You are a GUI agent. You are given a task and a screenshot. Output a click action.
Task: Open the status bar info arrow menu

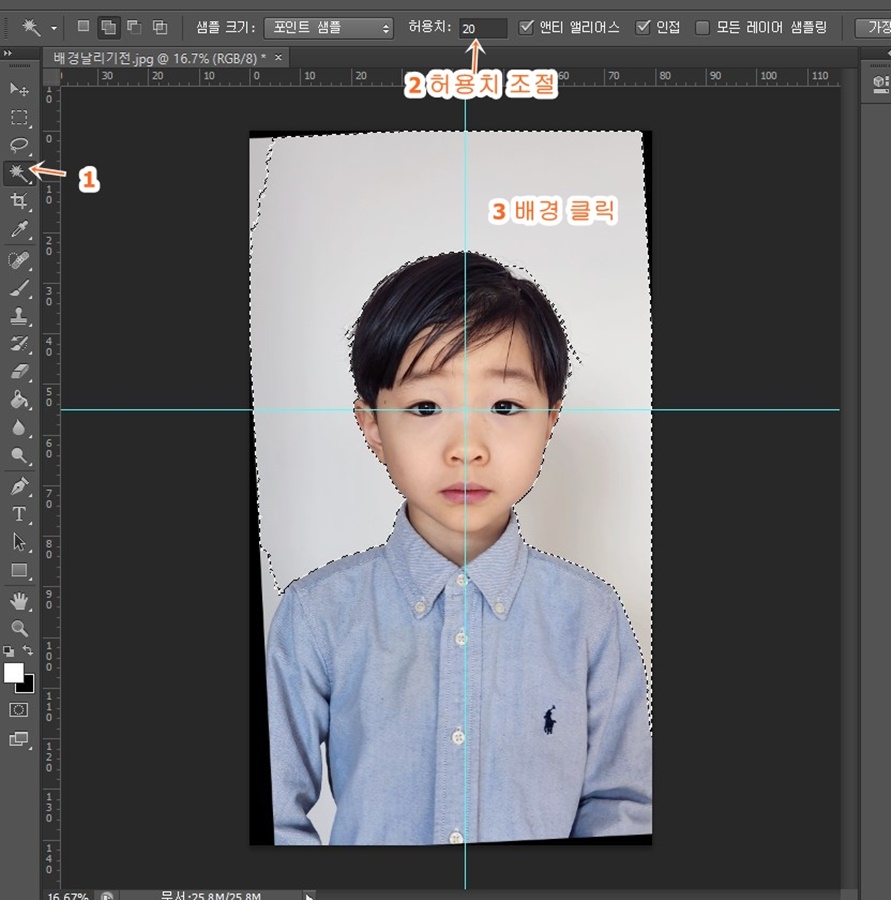[x=309, y=895]
